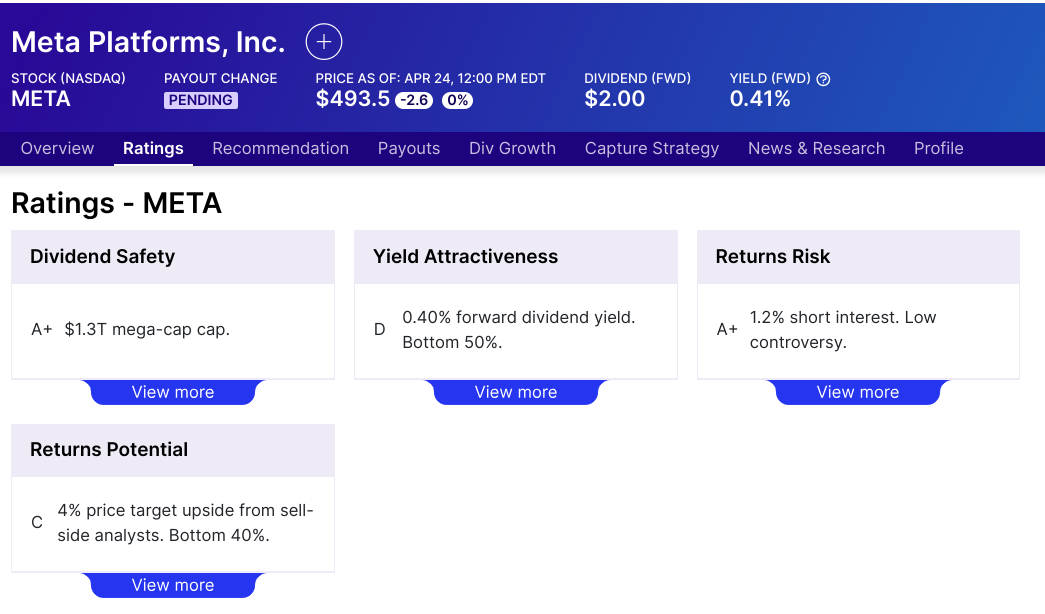The image size is (1045, 614).
Task: Switch to the Recommendation tab
Action: pyautogui.click(x=280, y=148)
